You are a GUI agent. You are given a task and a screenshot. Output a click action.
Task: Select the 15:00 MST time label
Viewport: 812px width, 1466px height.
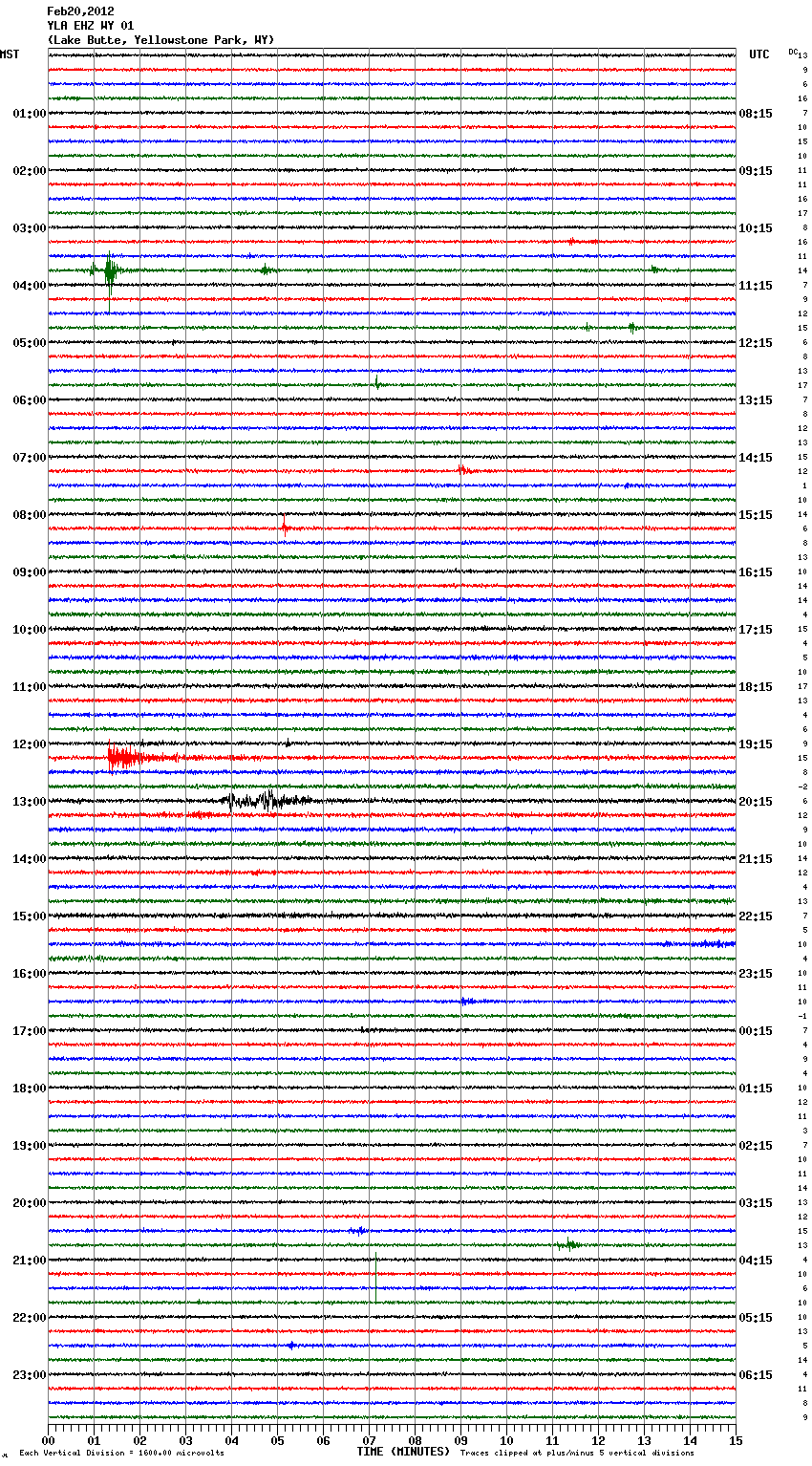(30, 916)
